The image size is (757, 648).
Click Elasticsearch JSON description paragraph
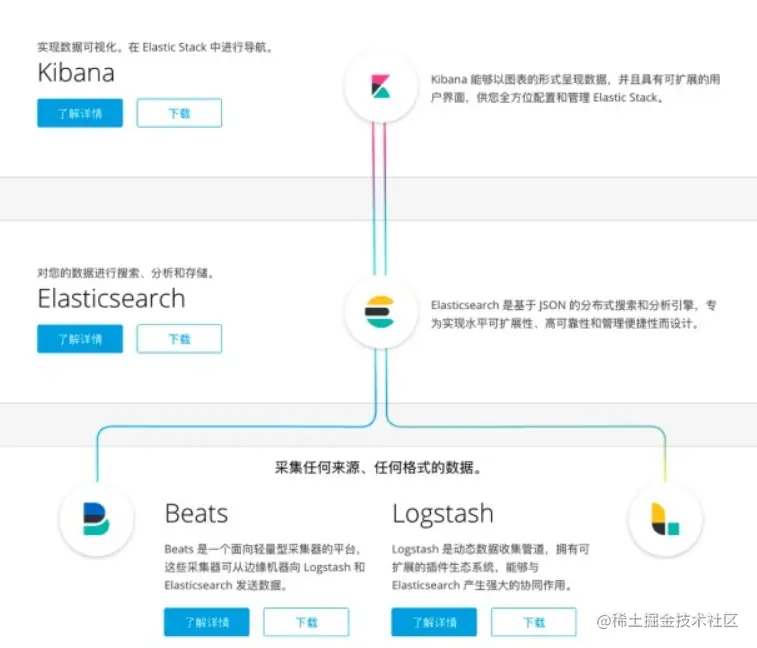[x=574, y=314]
